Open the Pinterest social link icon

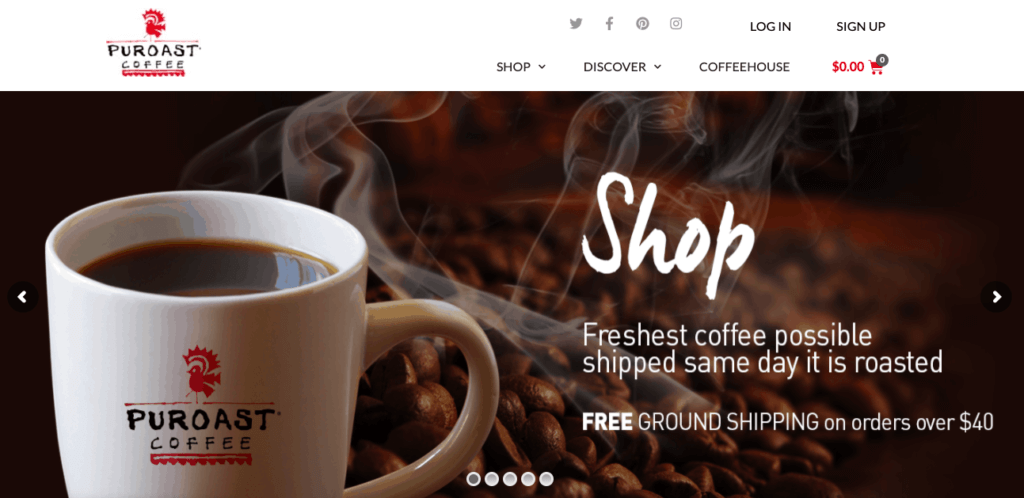(x=643, y=23)
